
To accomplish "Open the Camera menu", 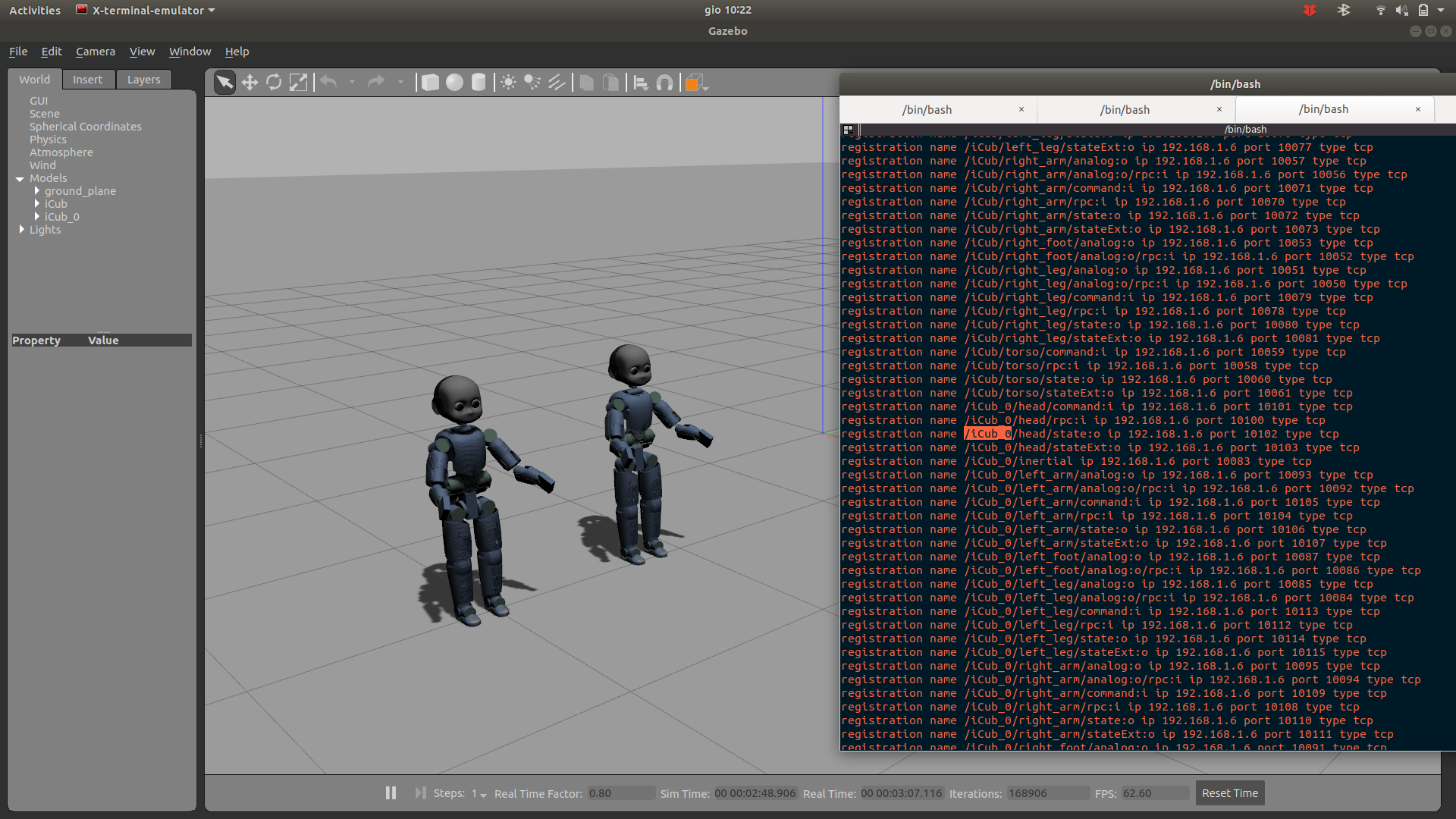I will pyautogui.click(x=96, y=52).
